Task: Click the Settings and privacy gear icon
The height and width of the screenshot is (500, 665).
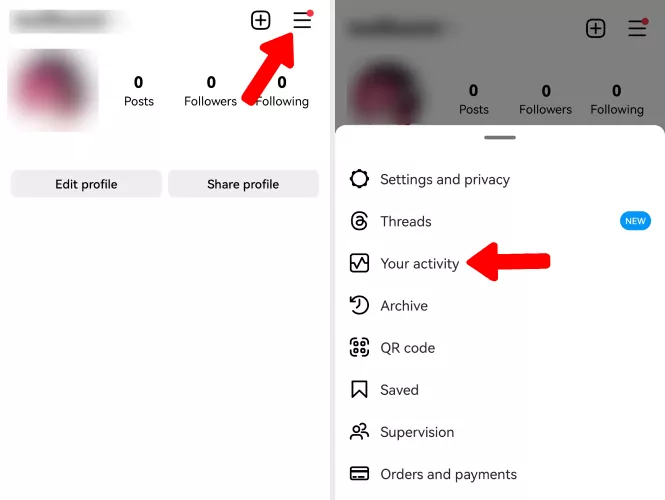Action: (x=359, y=179)
